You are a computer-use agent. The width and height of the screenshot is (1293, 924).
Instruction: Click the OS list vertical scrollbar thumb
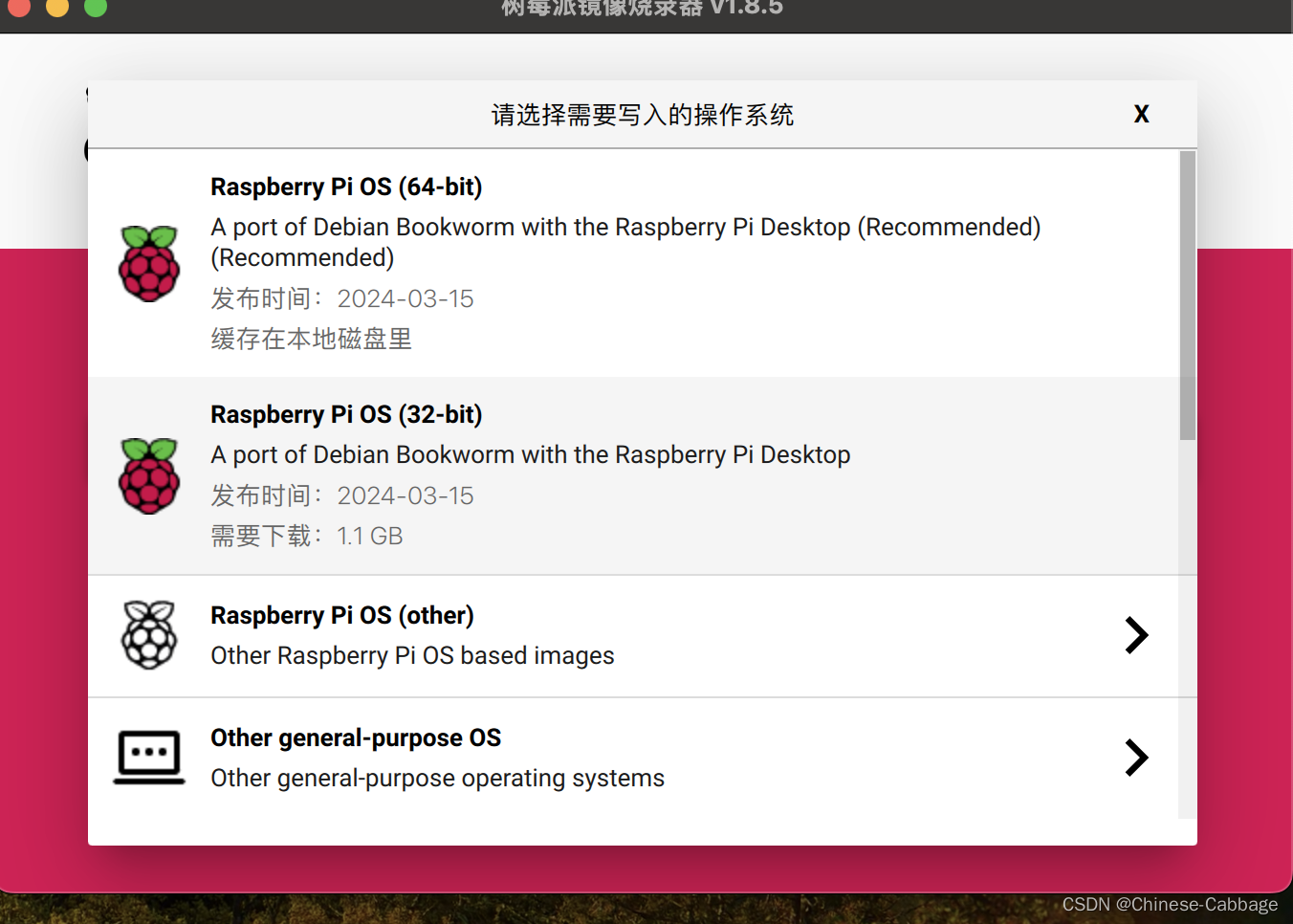click(1188, 296)
